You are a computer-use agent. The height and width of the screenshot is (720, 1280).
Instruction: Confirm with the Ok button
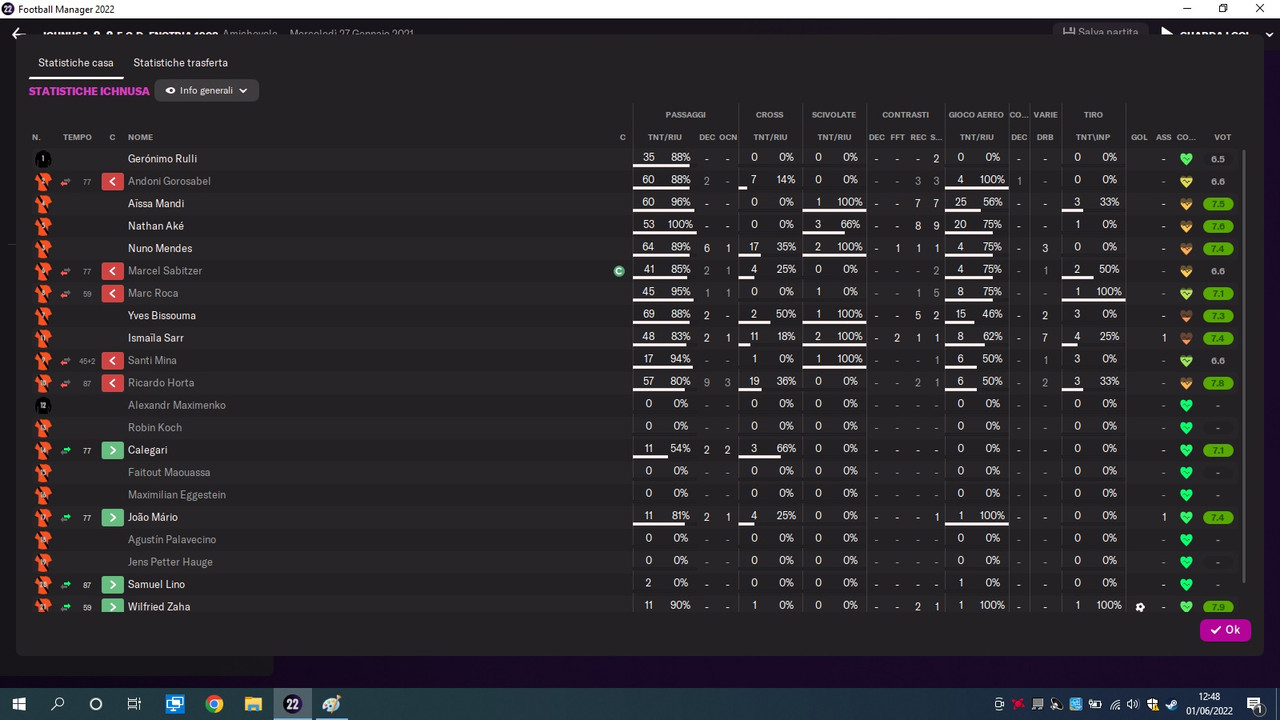(x=1225, y=630)
